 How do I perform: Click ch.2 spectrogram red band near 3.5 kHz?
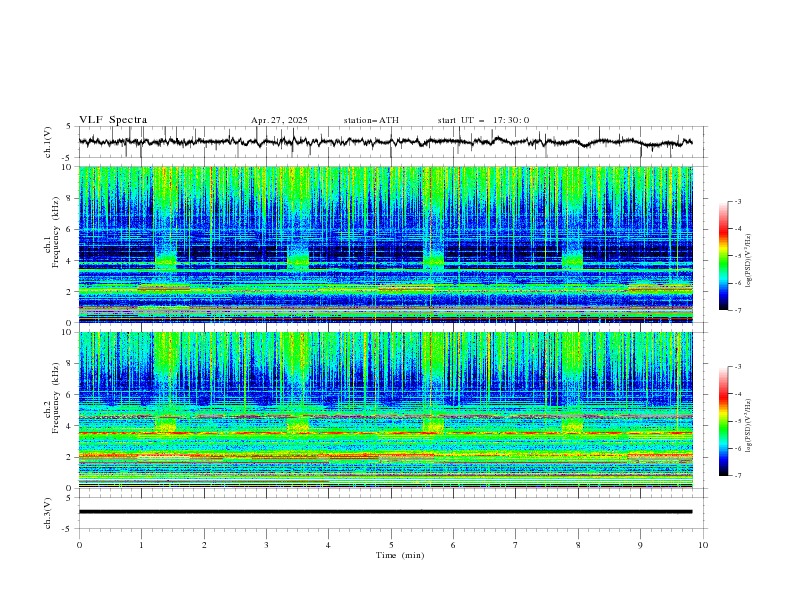pyautogui.click(x=385, y=433)
